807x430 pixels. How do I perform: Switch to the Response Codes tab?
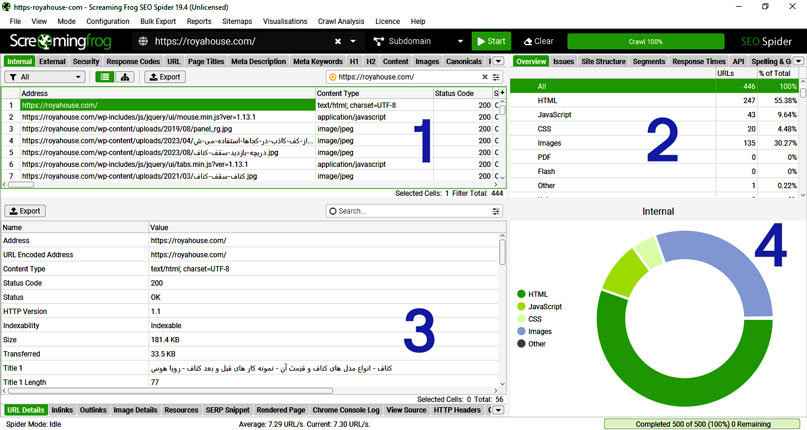point(133,61)
